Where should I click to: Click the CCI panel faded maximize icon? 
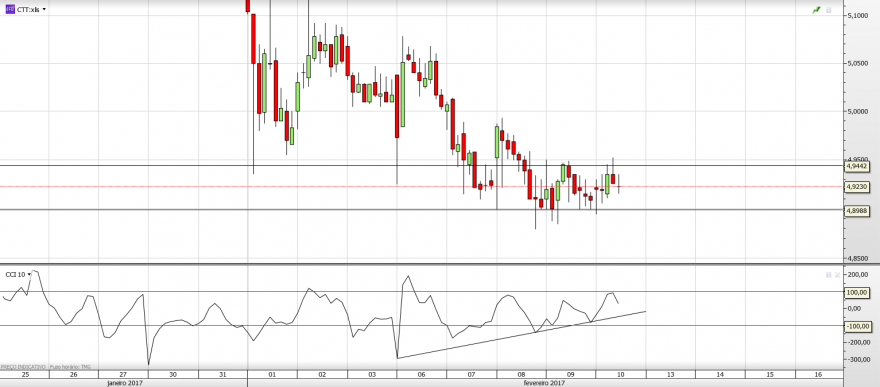[x=829, y=275]
